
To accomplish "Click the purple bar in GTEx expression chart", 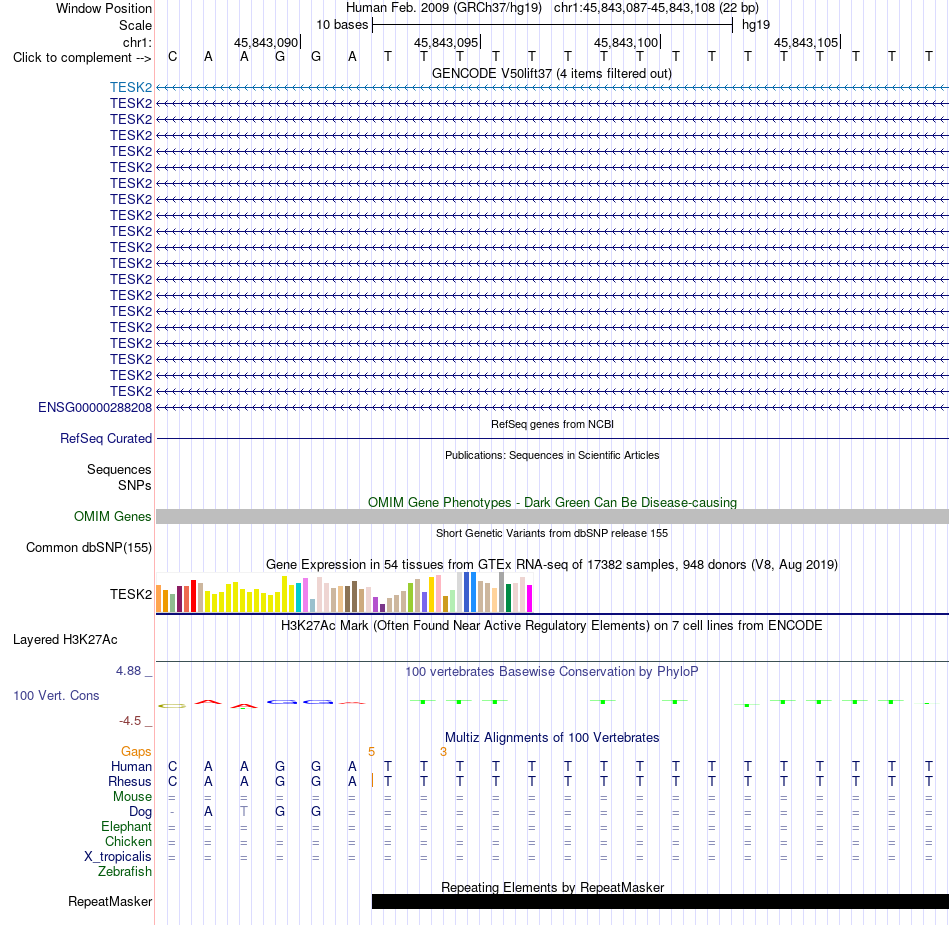I will (x=376, y=605).
